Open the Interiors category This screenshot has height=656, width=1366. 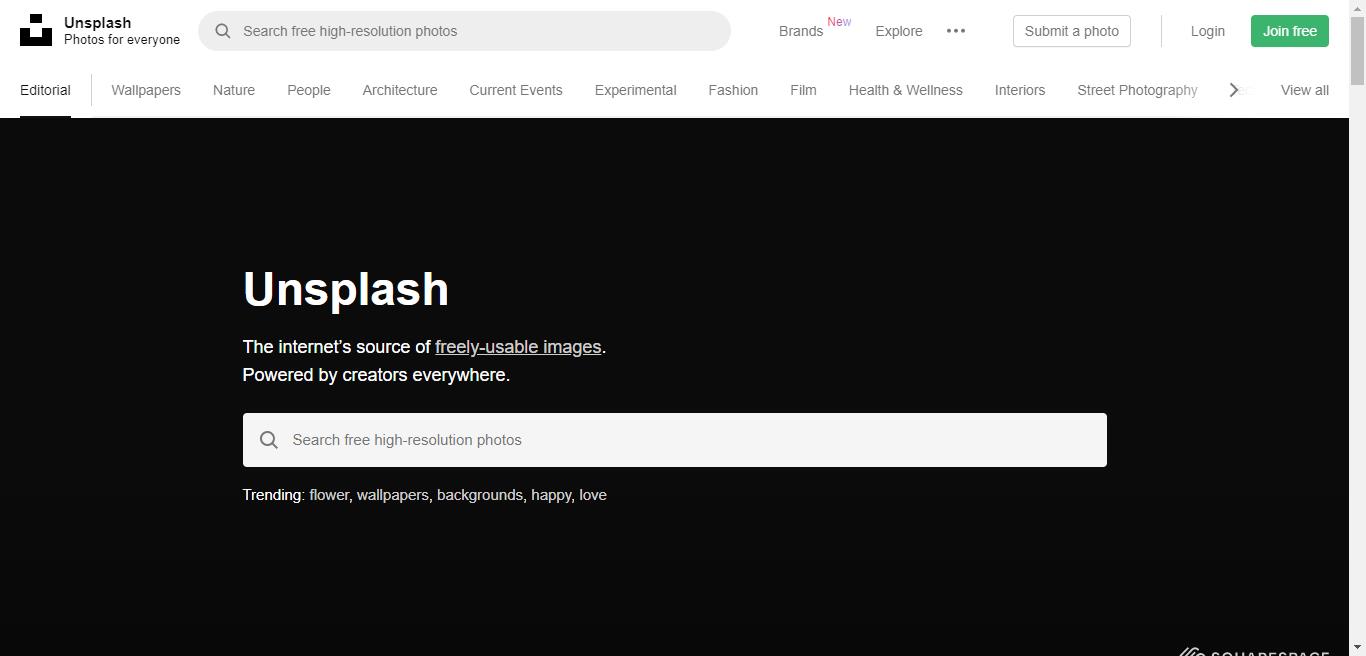pyautogui.click(x=1020, y=90)
